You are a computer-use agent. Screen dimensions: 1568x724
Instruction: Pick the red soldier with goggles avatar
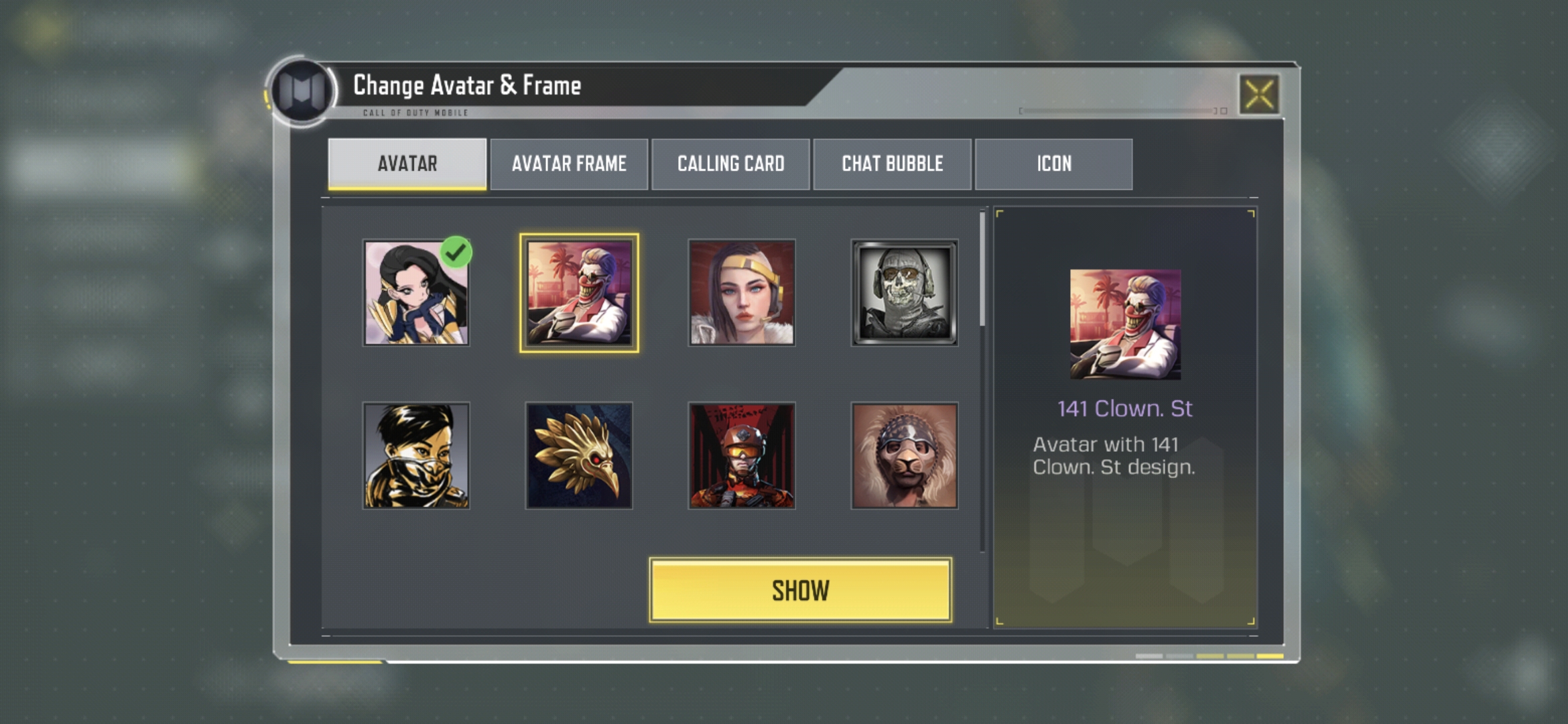[742, 456]
